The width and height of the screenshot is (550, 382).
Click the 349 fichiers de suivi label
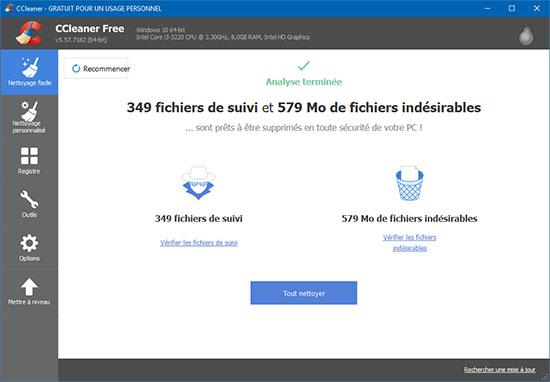click(199, 219)
